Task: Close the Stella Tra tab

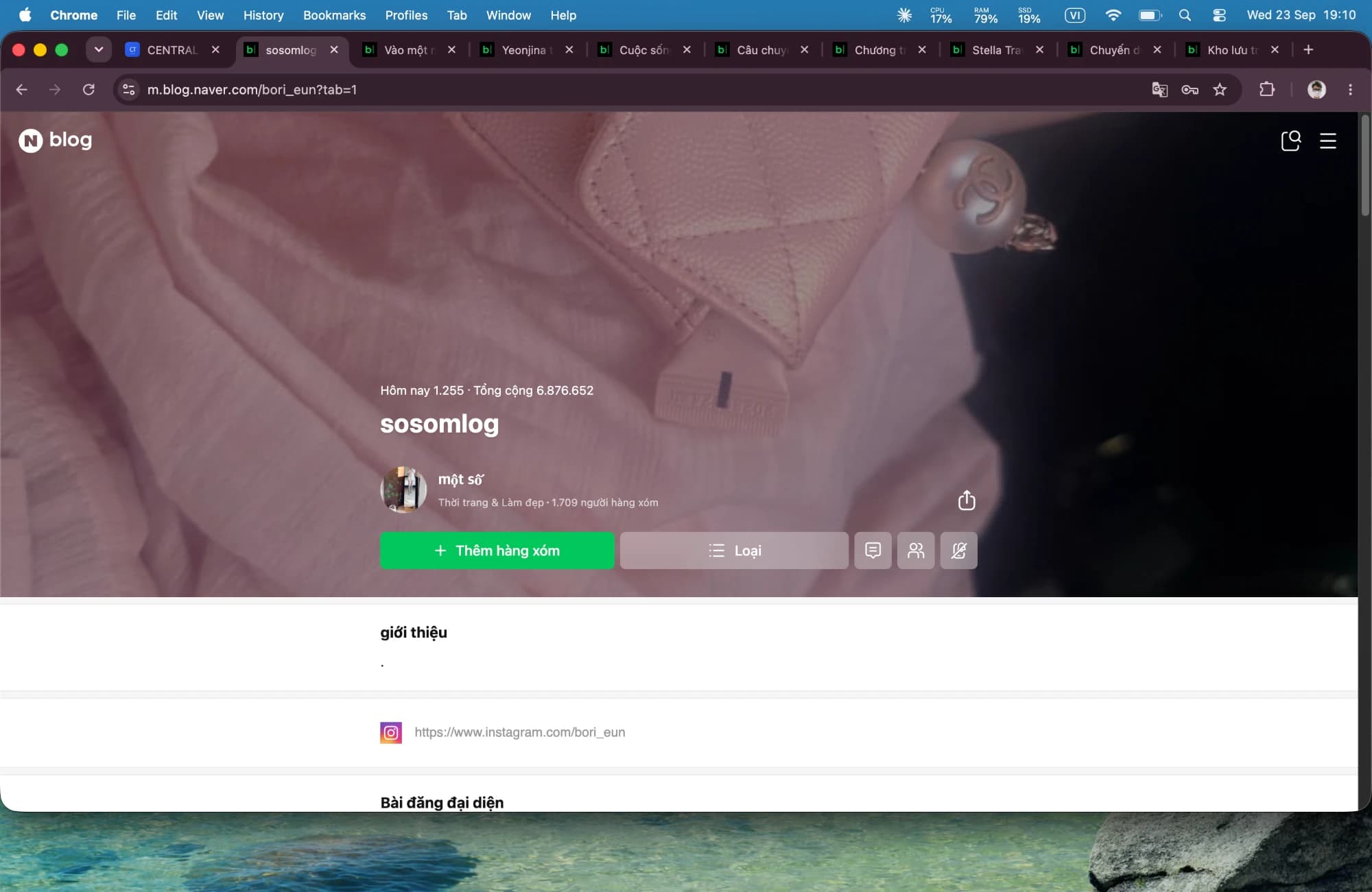Action: (x=1040, y=49)
